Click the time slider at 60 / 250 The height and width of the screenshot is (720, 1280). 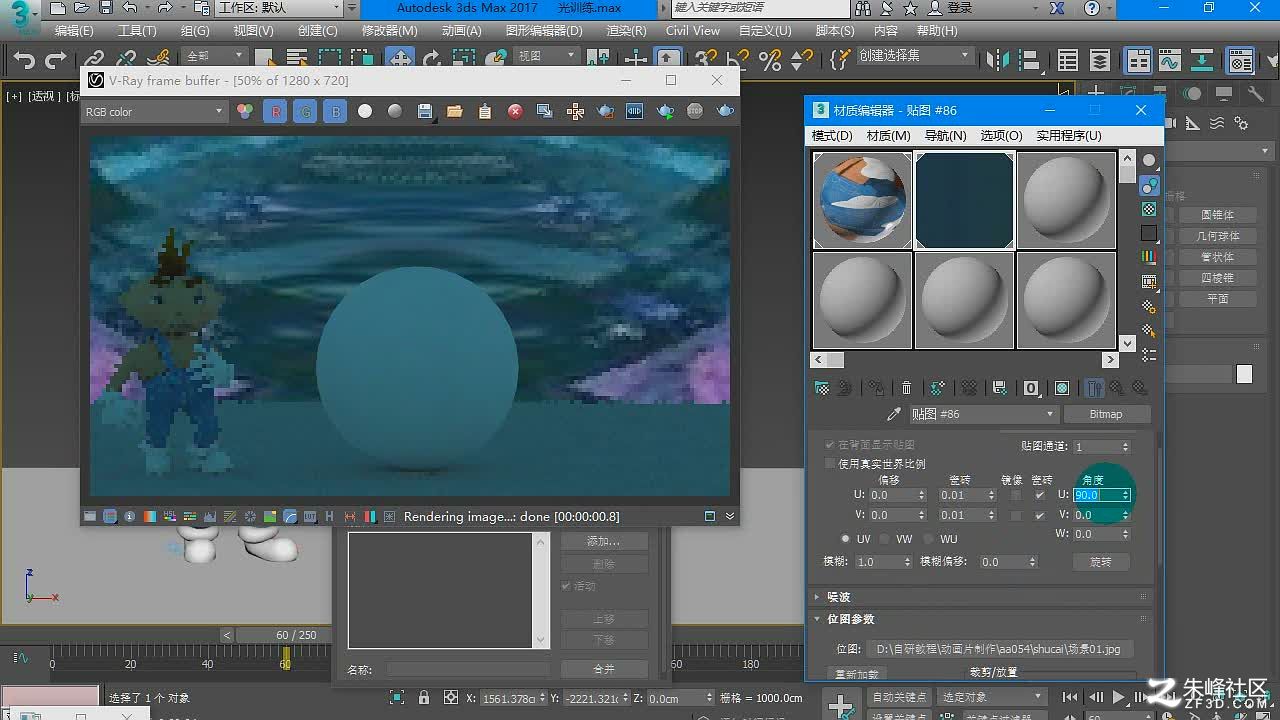(x=296, y=635)
